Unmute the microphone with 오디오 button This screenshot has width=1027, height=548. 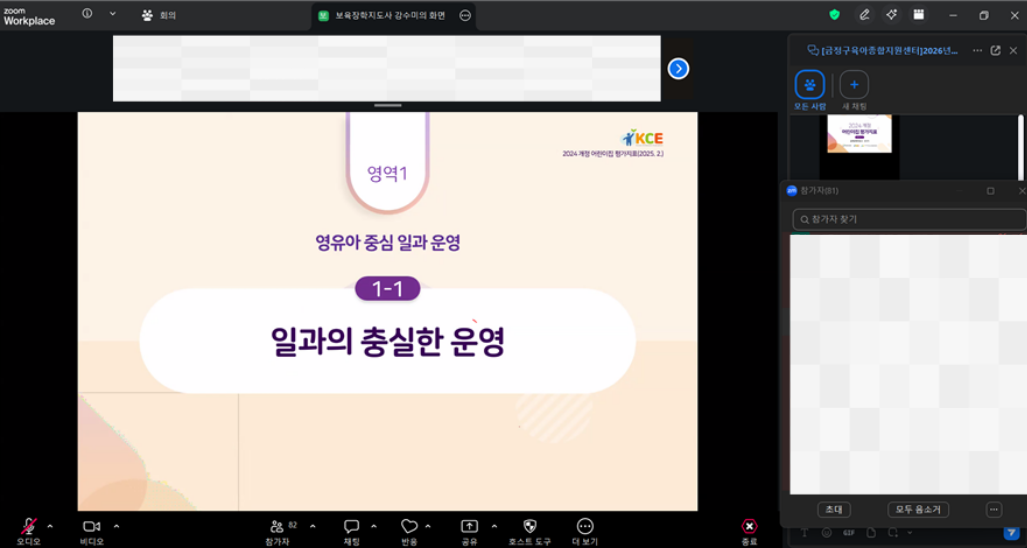(28, 526)
